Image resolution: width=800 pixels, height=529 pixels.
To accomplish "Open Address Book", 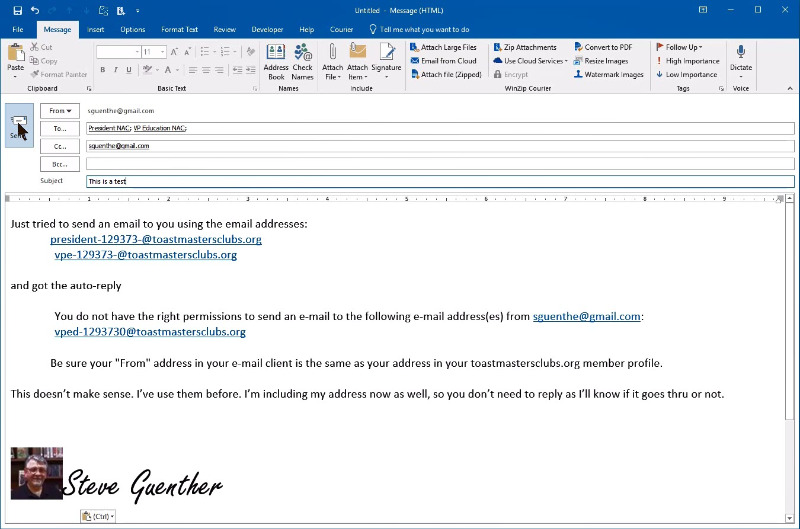I will [276, 62].
